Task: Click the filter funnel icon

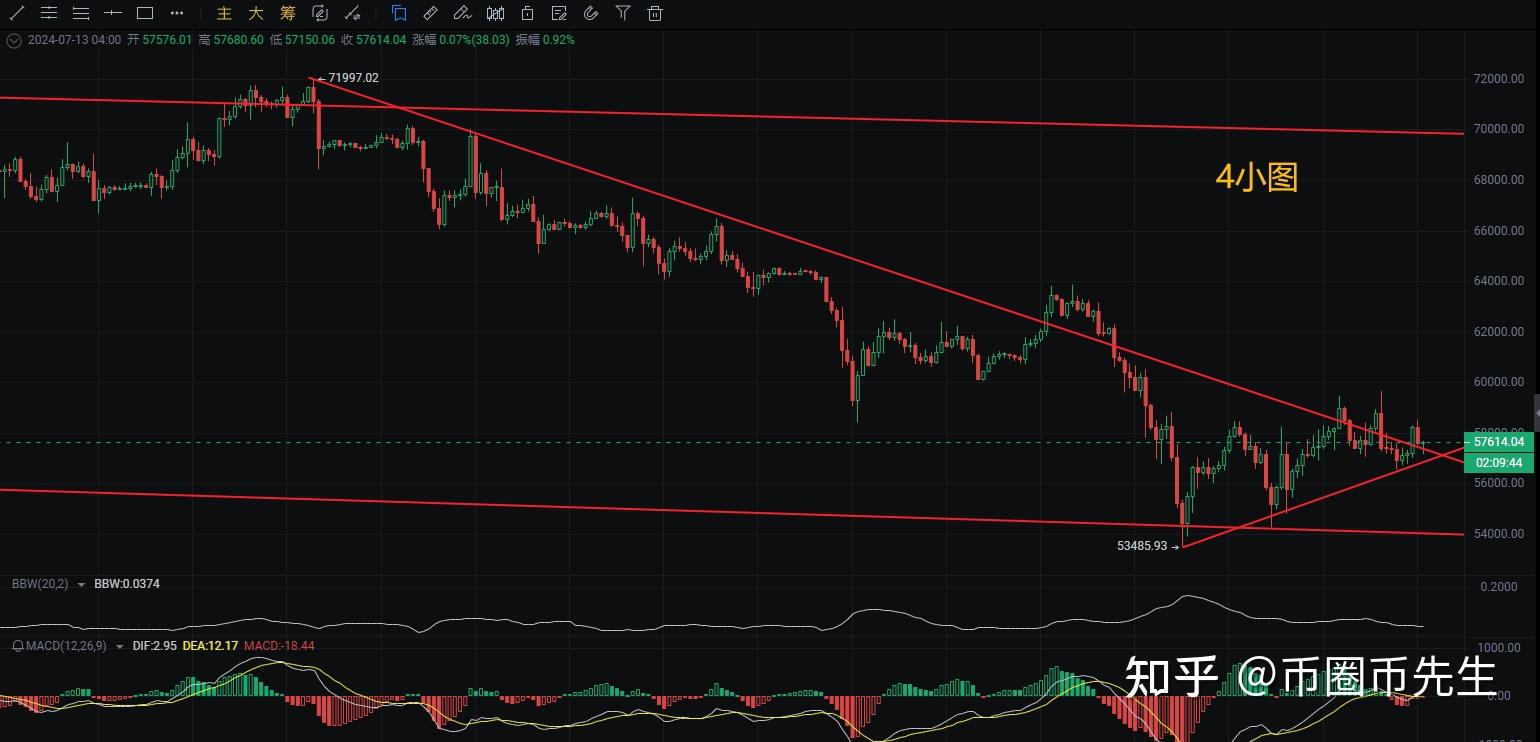Action: tap(623, 13)
